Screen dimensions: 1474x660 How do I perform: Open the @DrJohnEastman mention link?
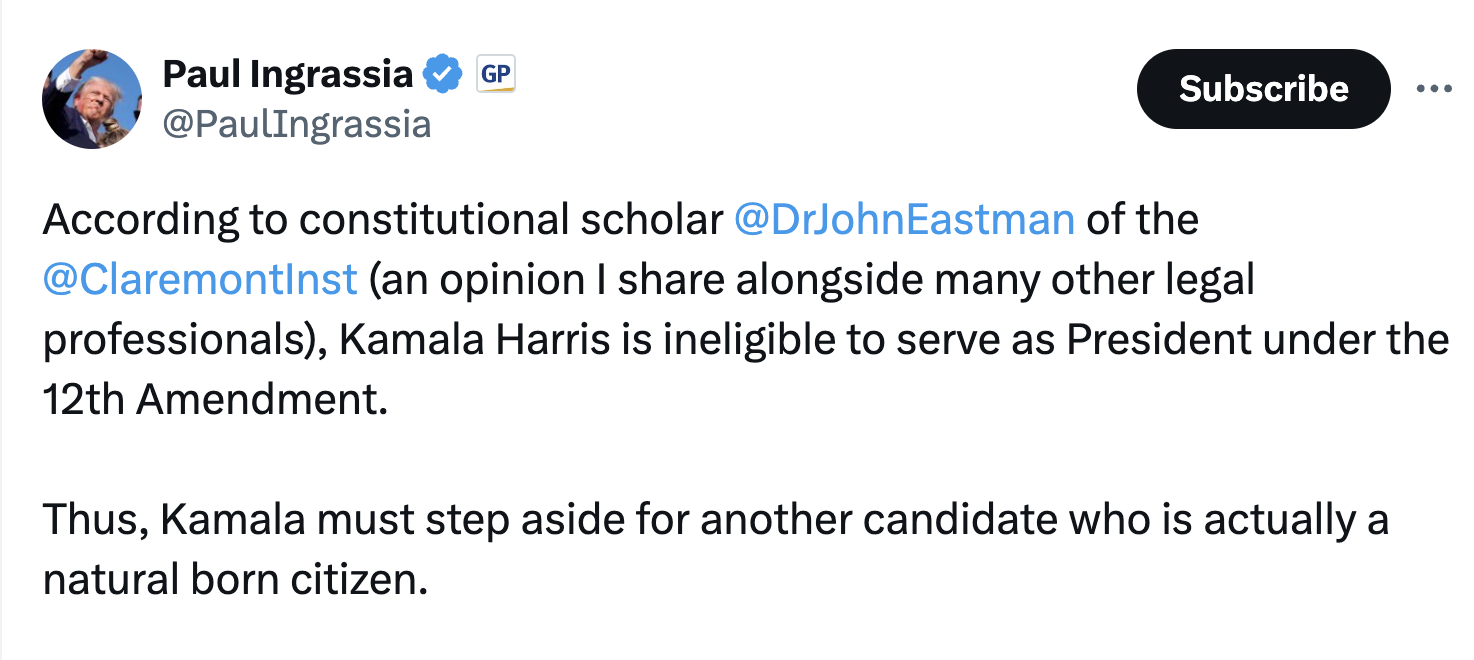coord(904,219)
